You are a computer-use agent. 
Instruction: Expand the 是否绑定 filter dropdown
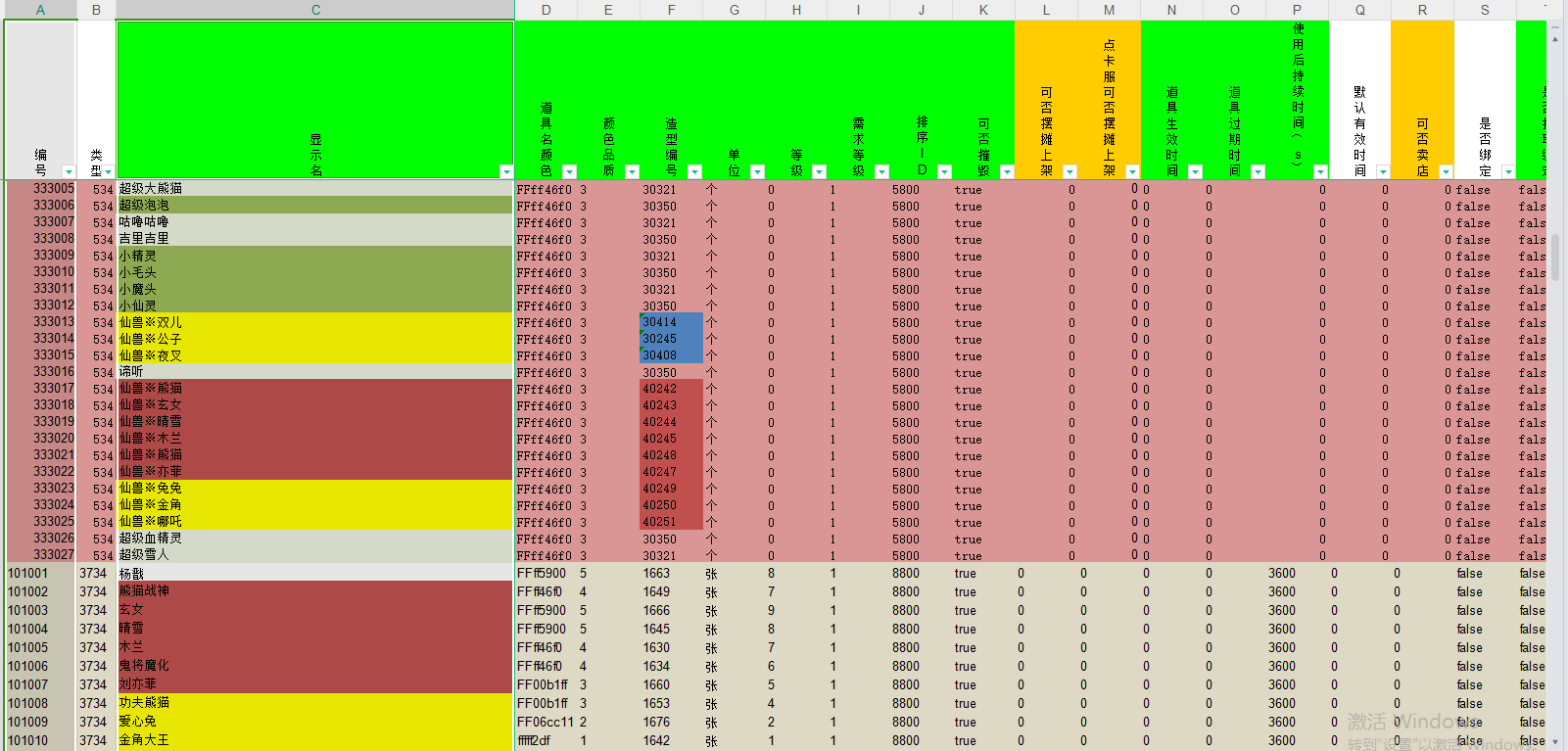1508,171
